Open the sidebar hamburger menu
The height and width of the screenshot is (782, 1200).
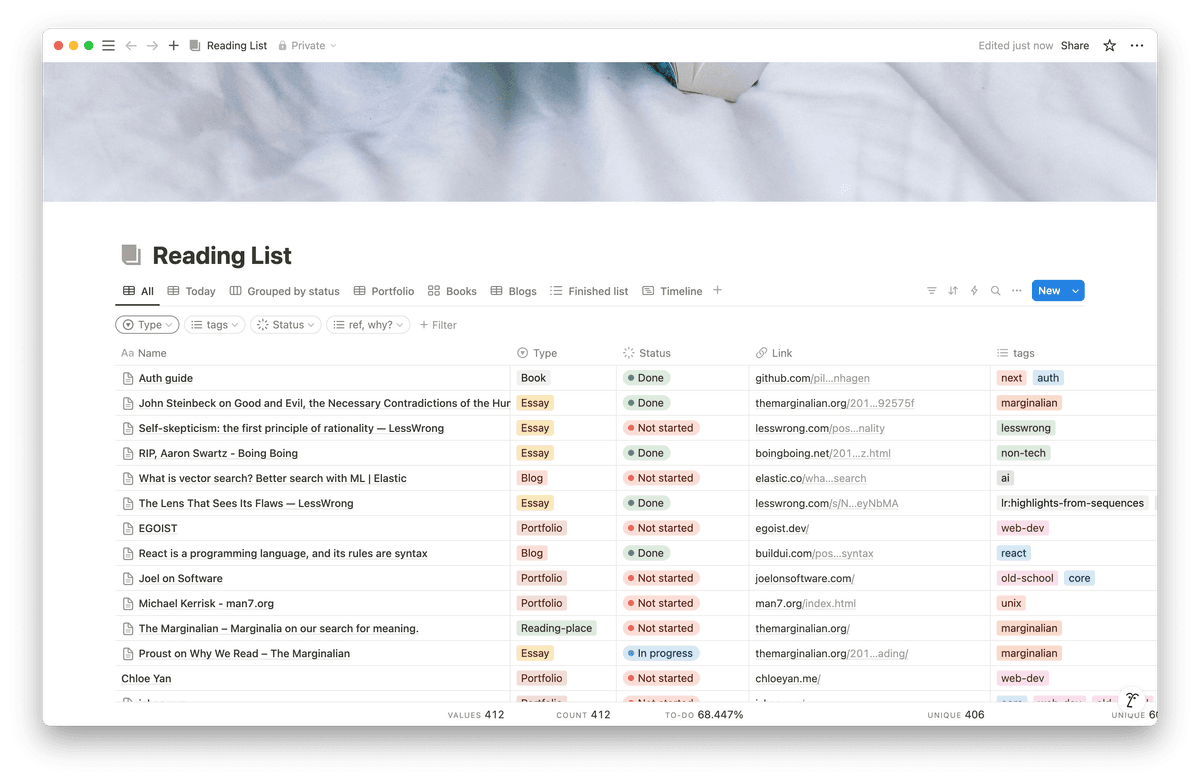pos(108,46)
